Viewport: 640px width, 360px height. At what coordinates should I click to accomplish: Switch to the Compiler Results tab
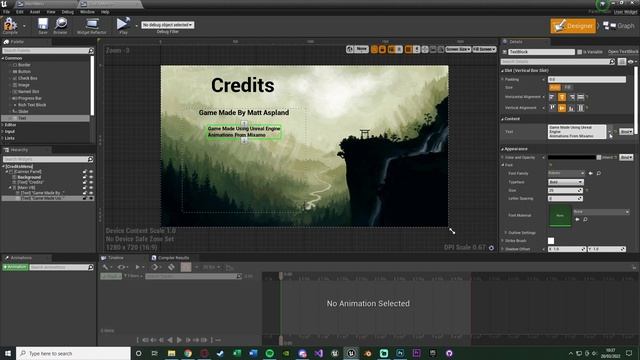click(x=170, y=258)
